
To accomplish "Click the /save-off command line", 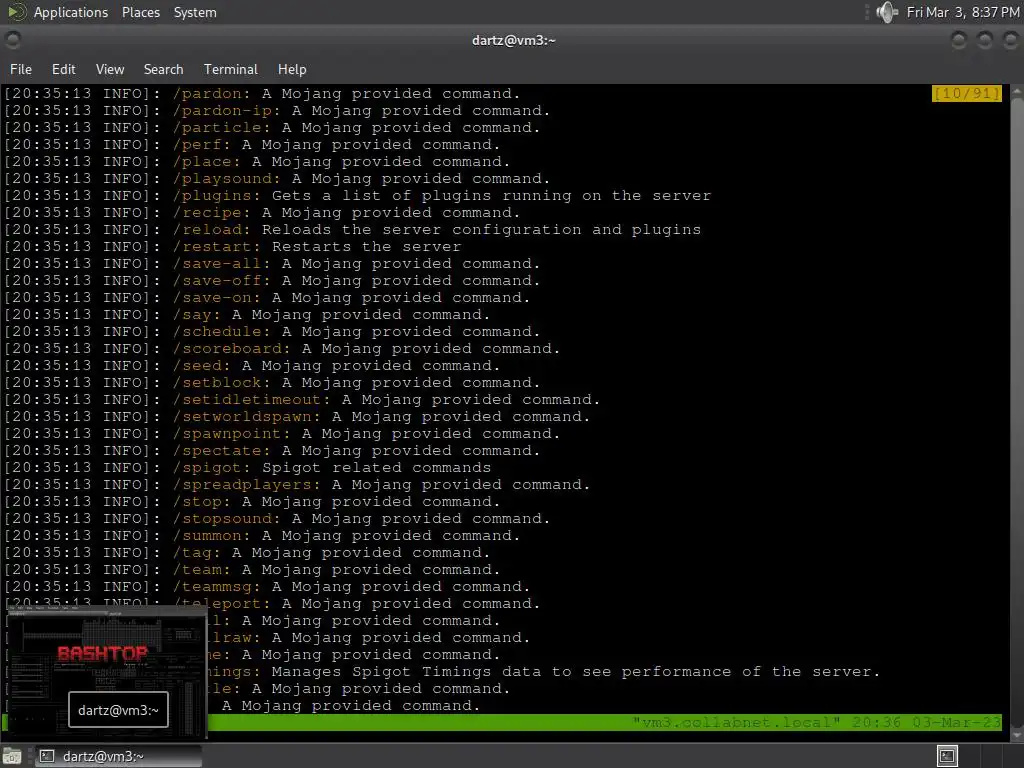I will pyautogui.click(x=272, y=280).
